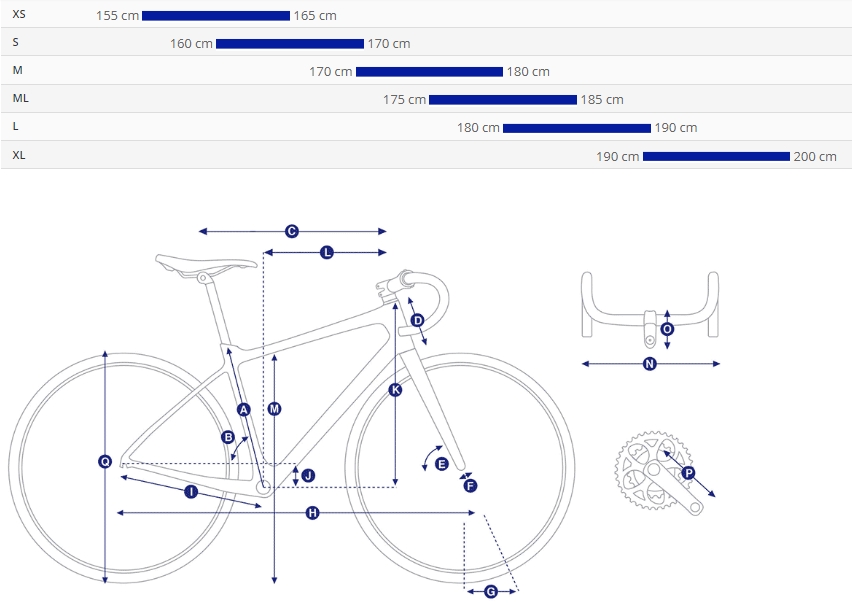This screenshot has width=852, height=603.
Task: Click the H wheelbase marker
Action: coord(312,513)
